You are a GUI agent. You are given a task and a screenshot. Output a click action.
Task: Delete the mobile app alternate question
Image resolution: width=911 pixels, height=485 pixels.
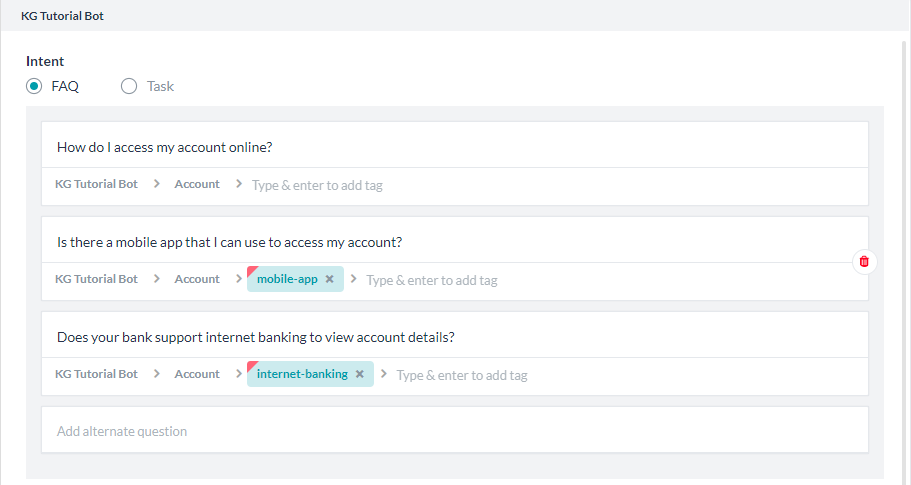(864, 261)
